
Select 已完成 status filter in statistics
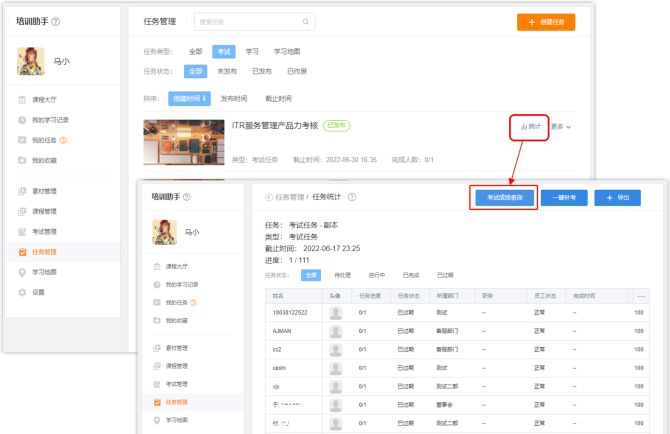[x=411, y=274]
